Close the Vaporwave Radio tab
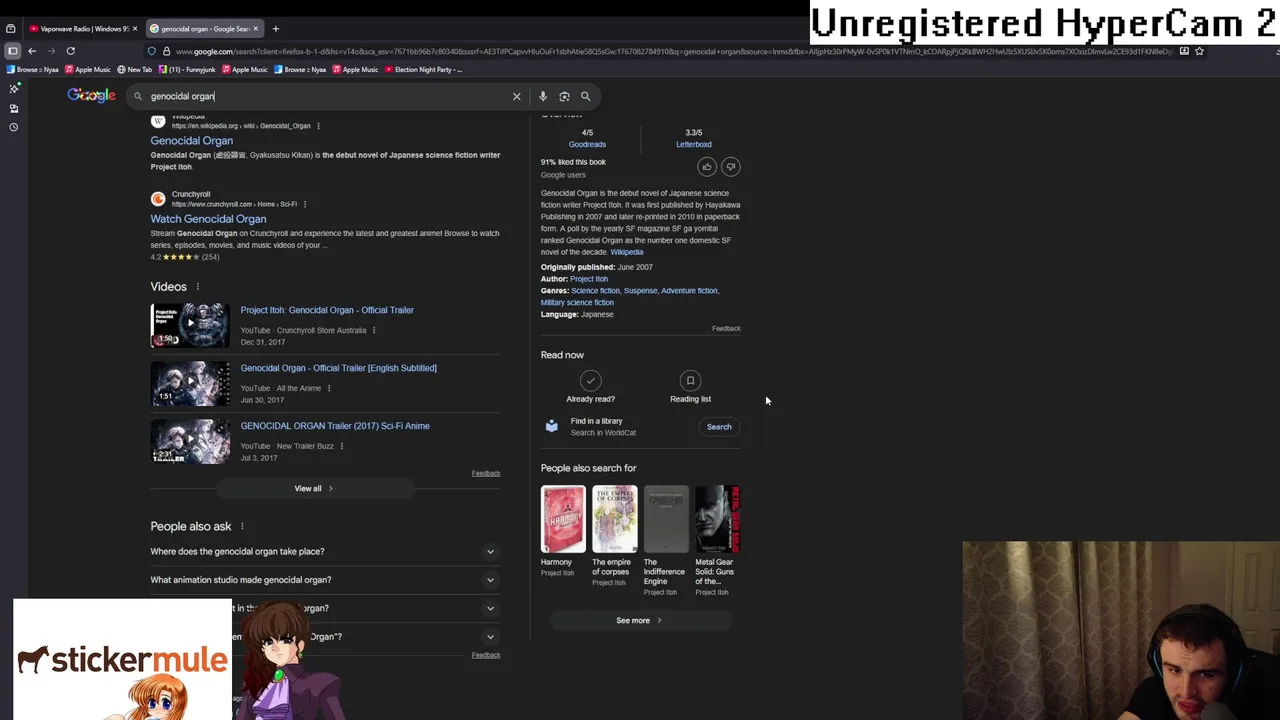1280x720 pixels. (136, 28)
